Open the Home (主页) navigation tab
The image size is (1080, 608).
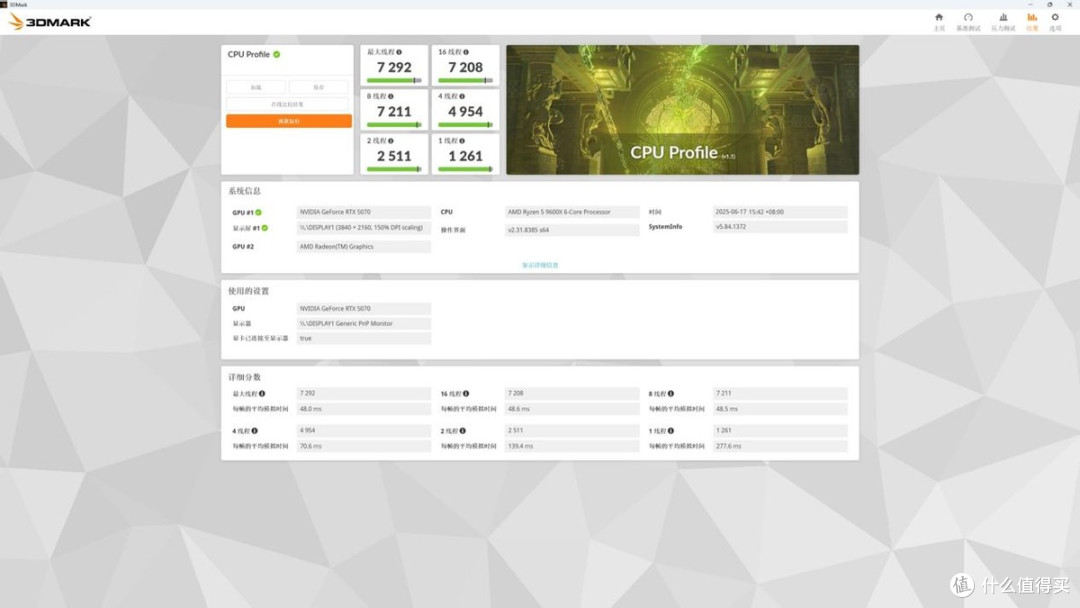(x=939, y=21)
